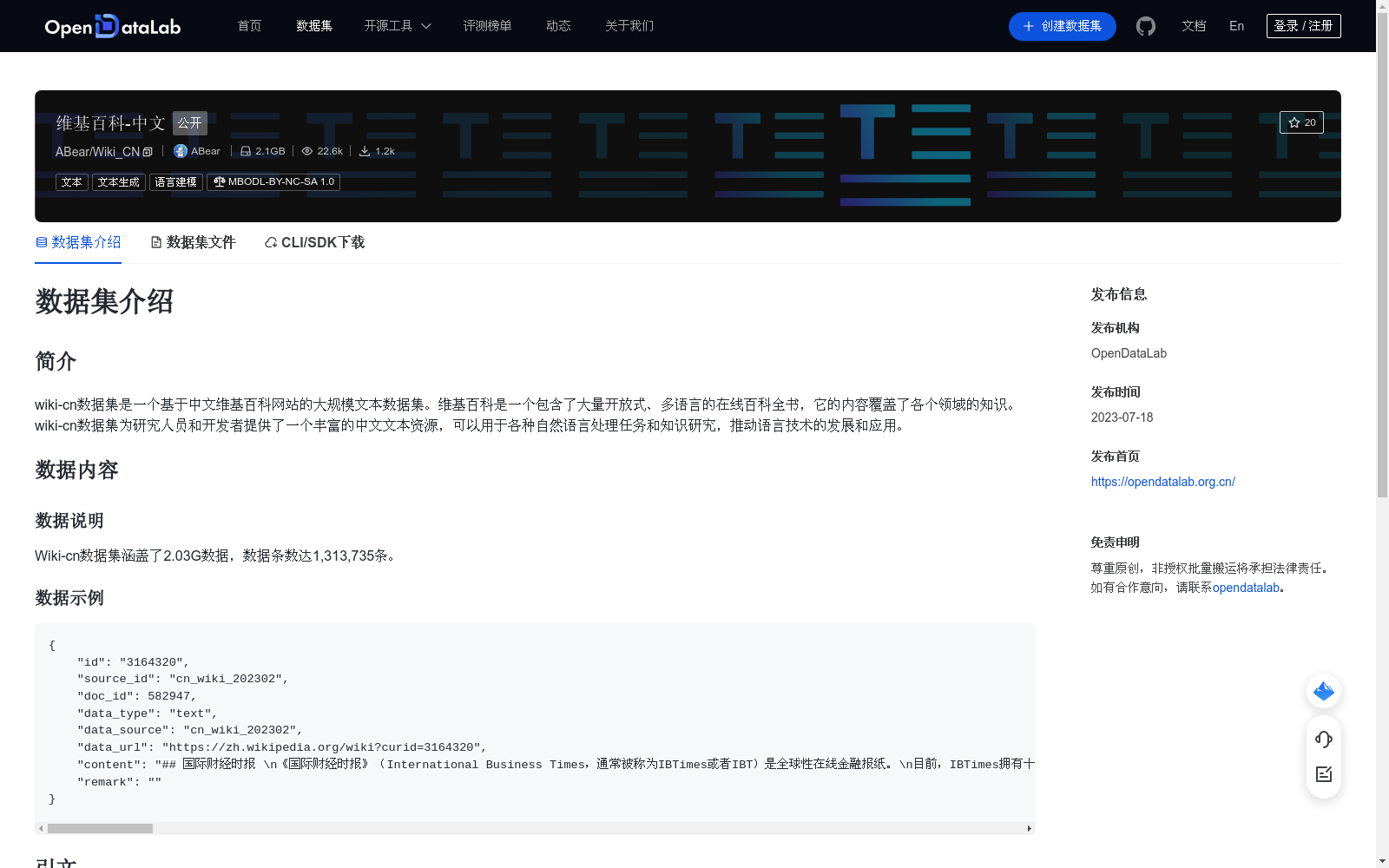The height and width of the screenshot is (868, 1389).
Task: Copy the ABear/Wiki_CN dataset name icon
Action: (x=148, y=152)
